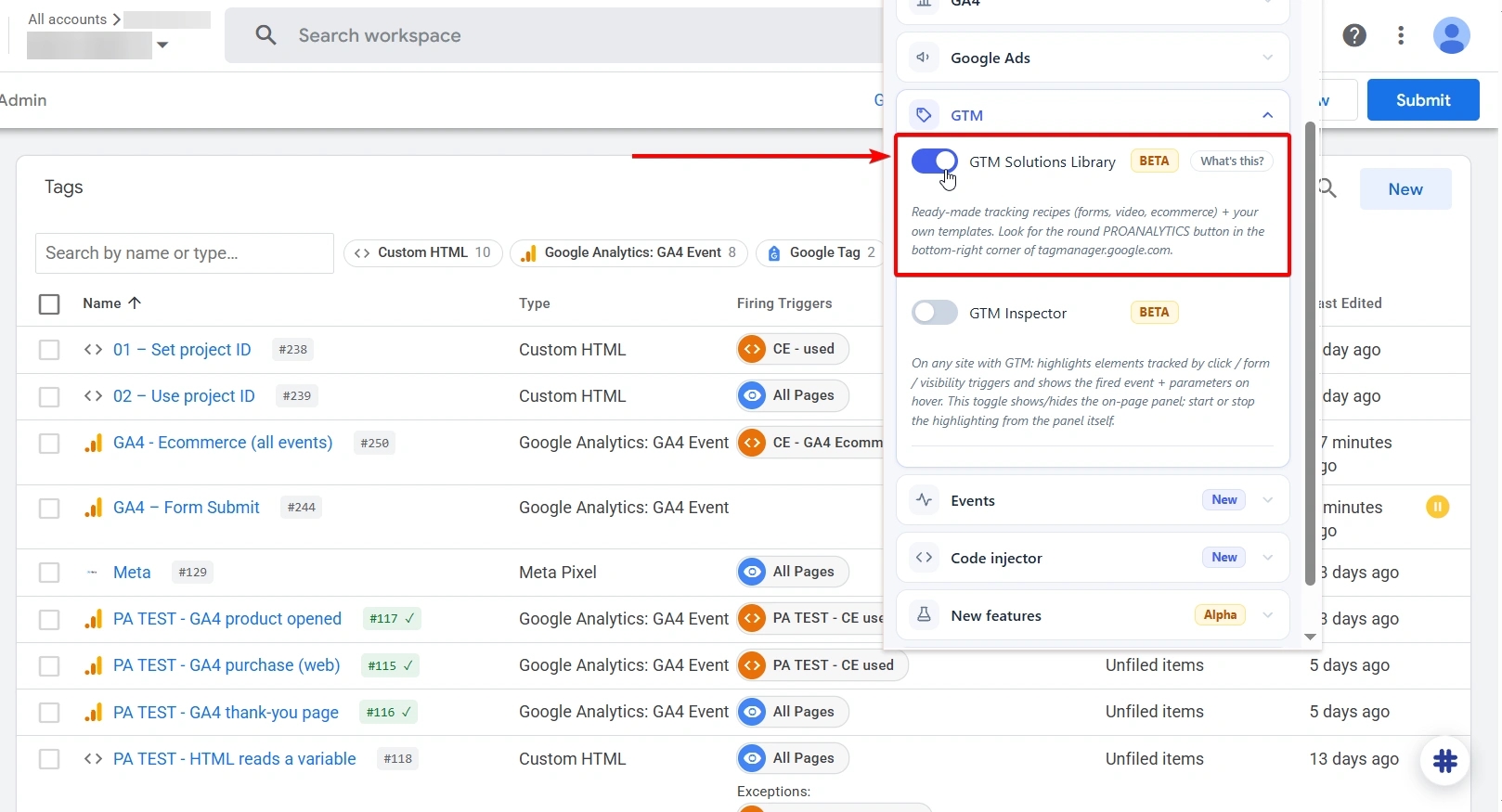Screen dimensions: 1502x812
Task: Click the Meta Pixel icon beside Meta tag
Action: [x=92, y=573]
